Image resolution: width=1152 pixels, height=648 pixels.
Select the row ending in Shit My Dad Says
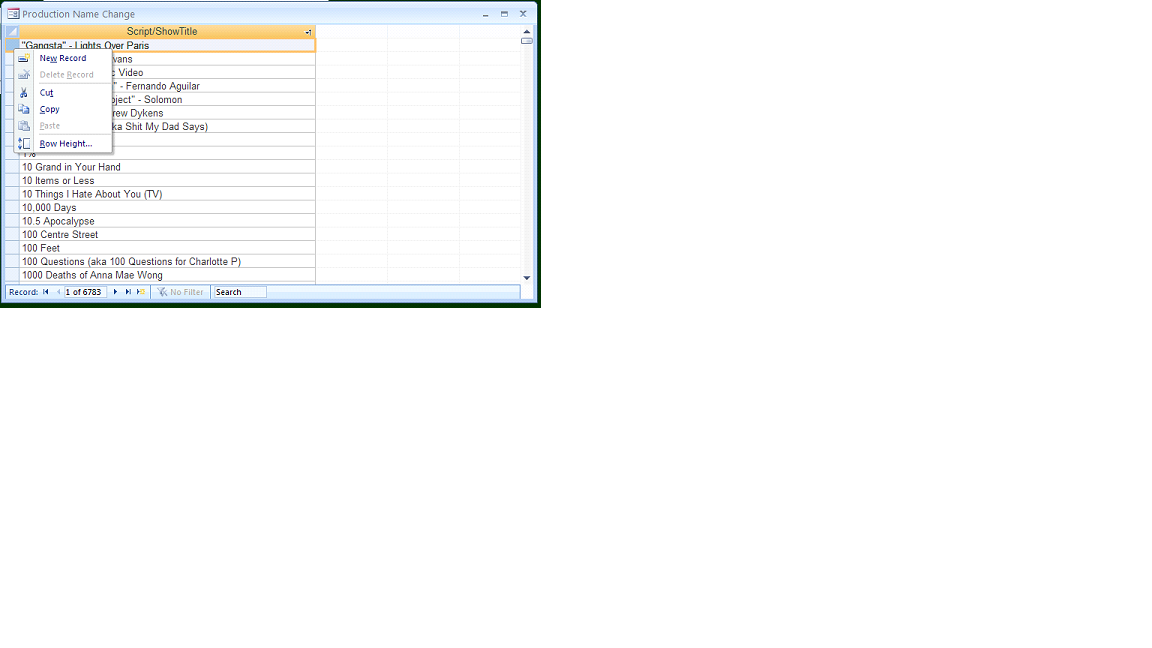[x=213, y=126]
